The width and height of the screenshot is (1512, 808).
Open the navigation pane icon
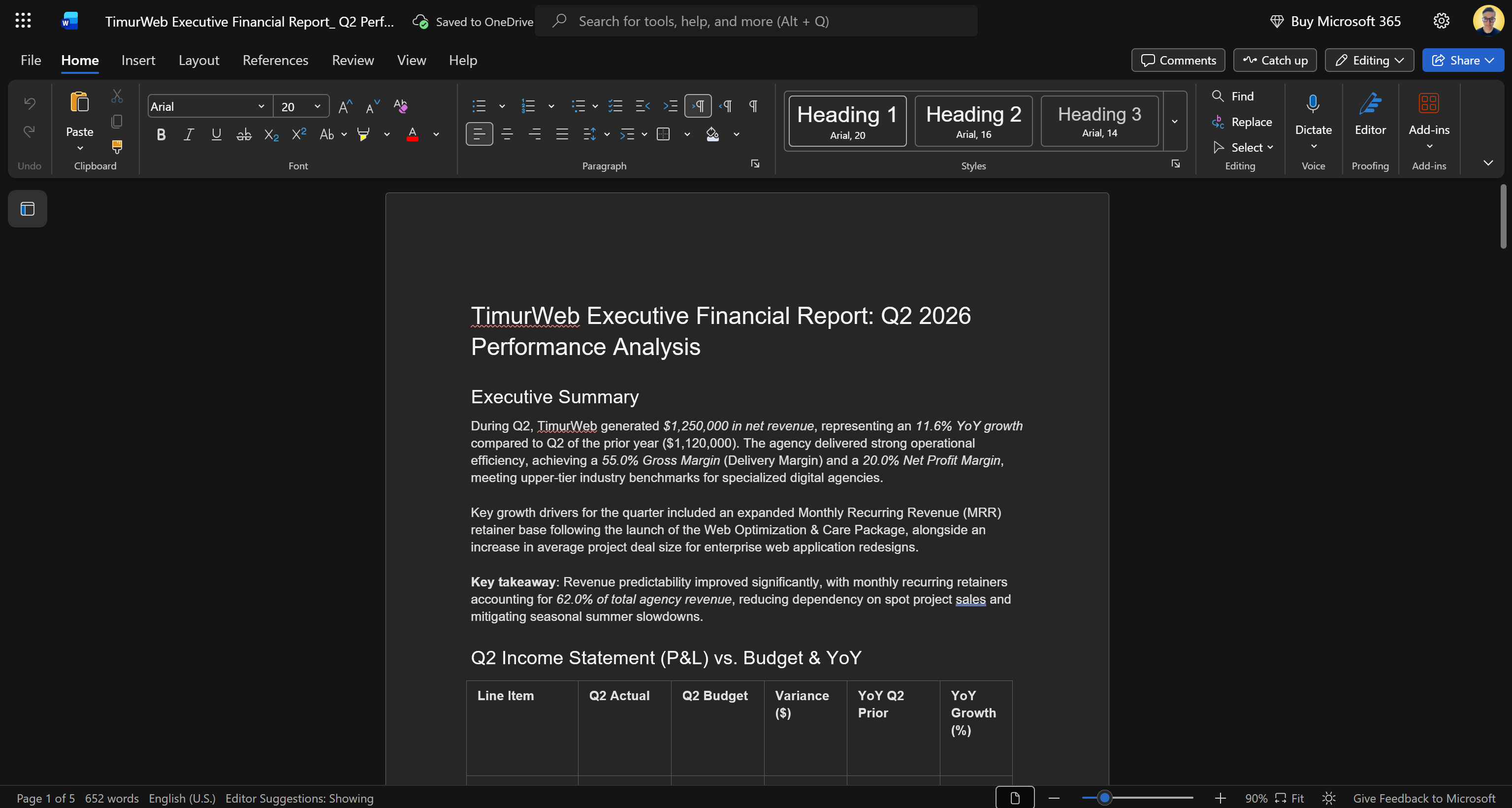(x=28, y=208)
